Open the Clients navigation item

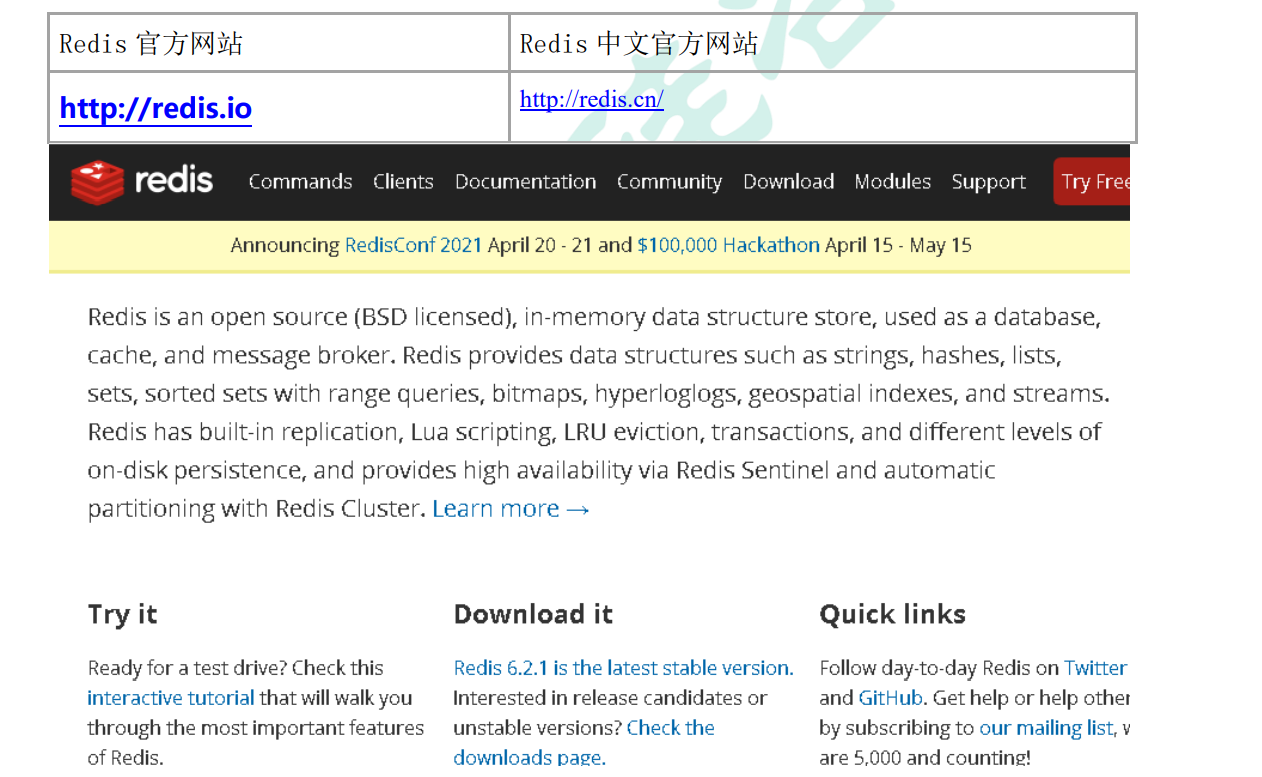click(x=403, y=182)
